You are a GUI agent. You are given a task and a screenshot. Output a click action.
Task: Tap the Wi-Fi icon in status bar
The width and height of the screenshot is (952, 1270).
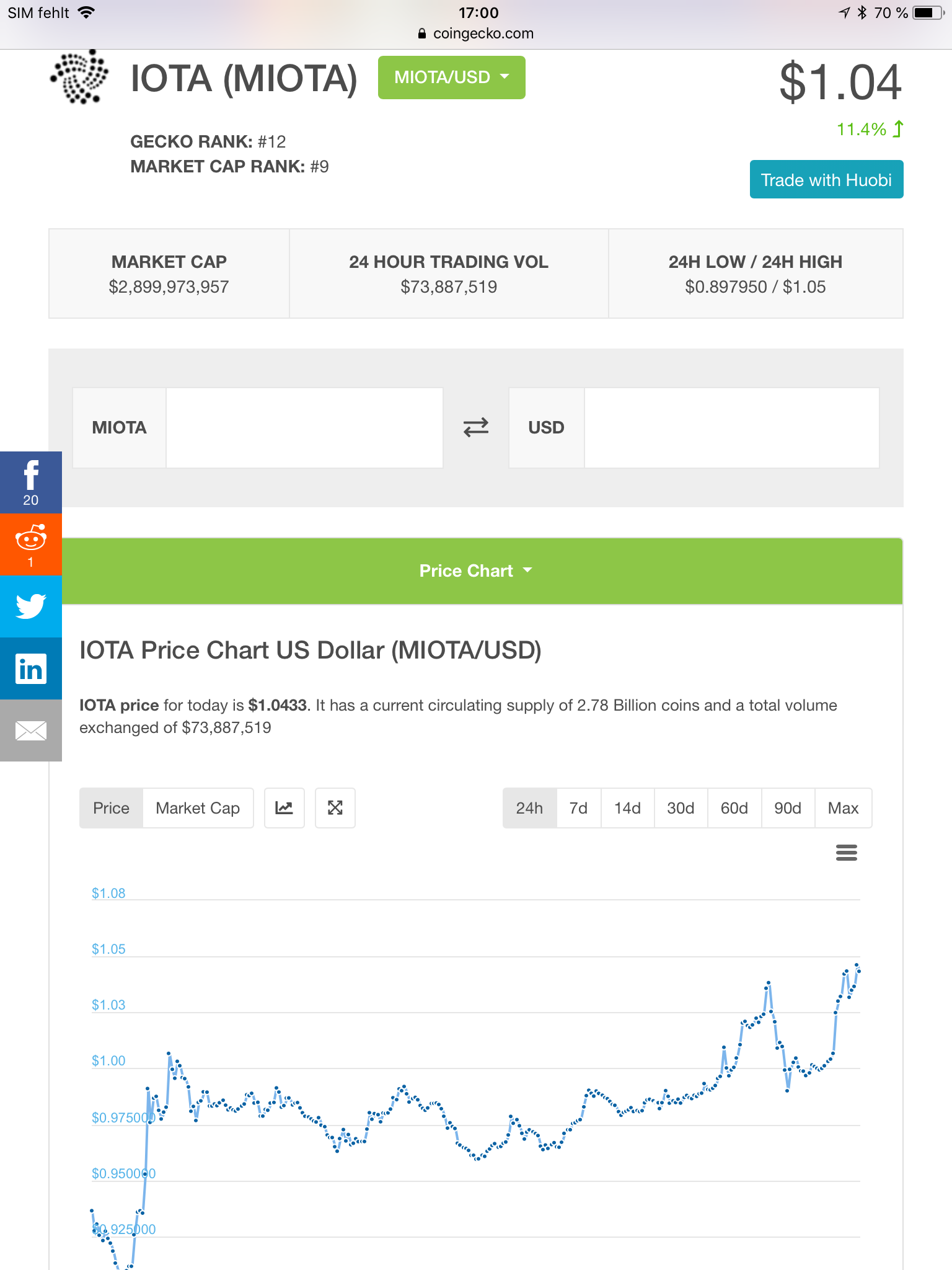[87, 12]
